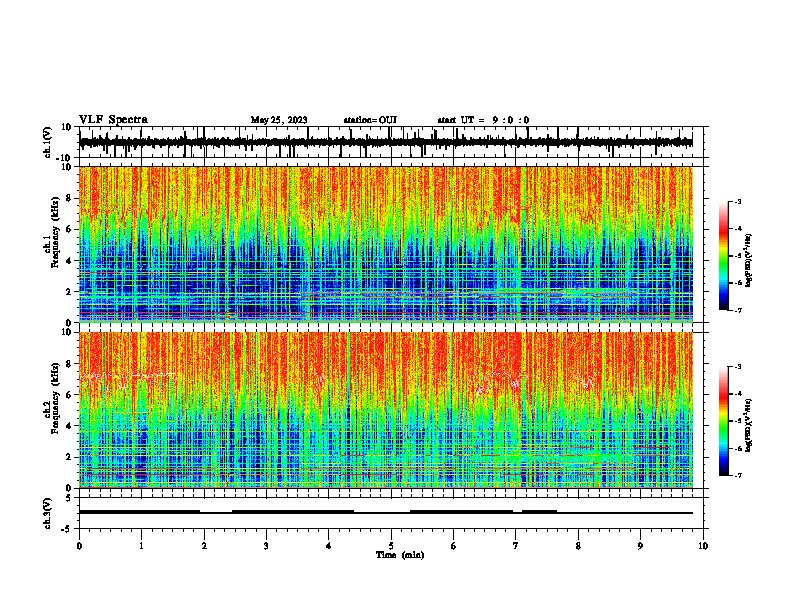Click the 'Time (min)' axis label
The height and width of the screenshot is (612, 792).
coord(400,555)
